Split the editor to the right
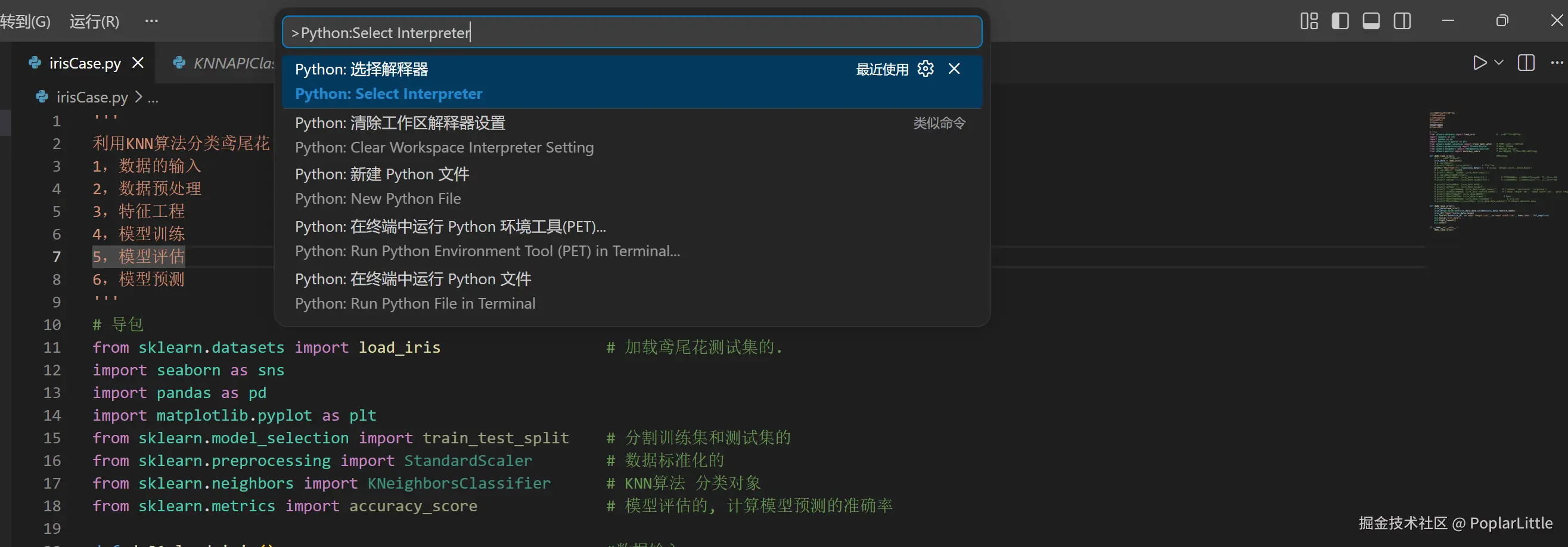 (x=1526, y=63)
